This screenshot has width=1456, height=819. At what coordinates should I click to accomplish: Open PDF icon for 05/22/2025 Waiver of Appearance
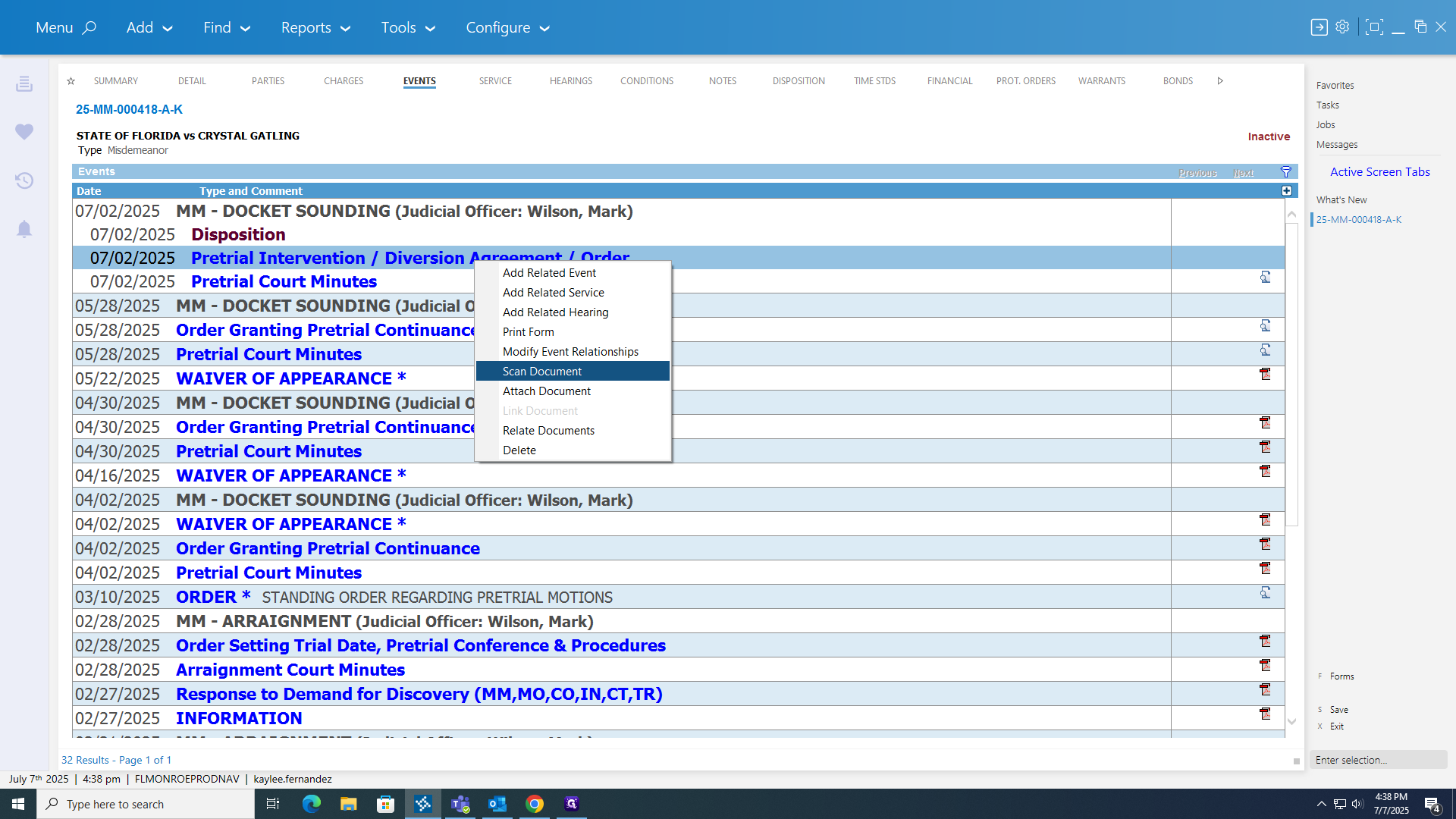point(1265,375)
